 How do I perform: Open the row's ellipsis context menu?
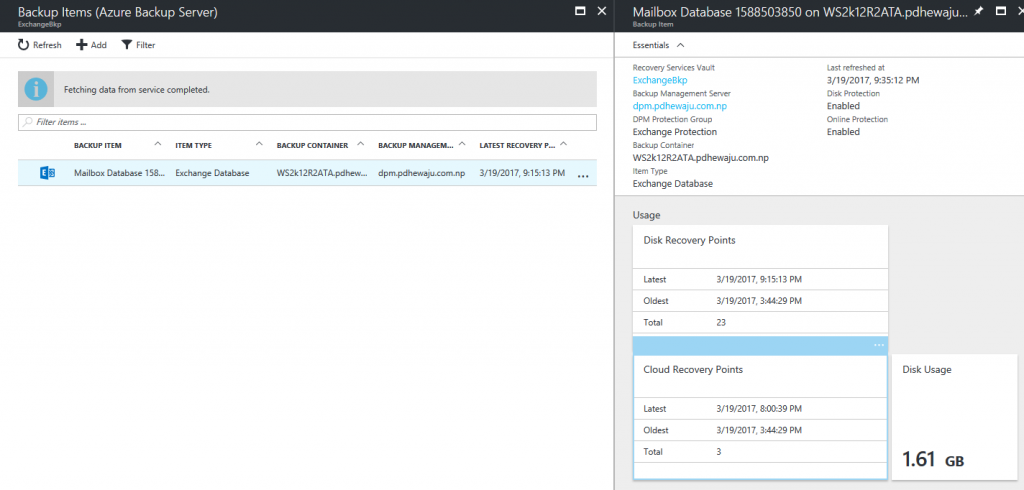583,175
